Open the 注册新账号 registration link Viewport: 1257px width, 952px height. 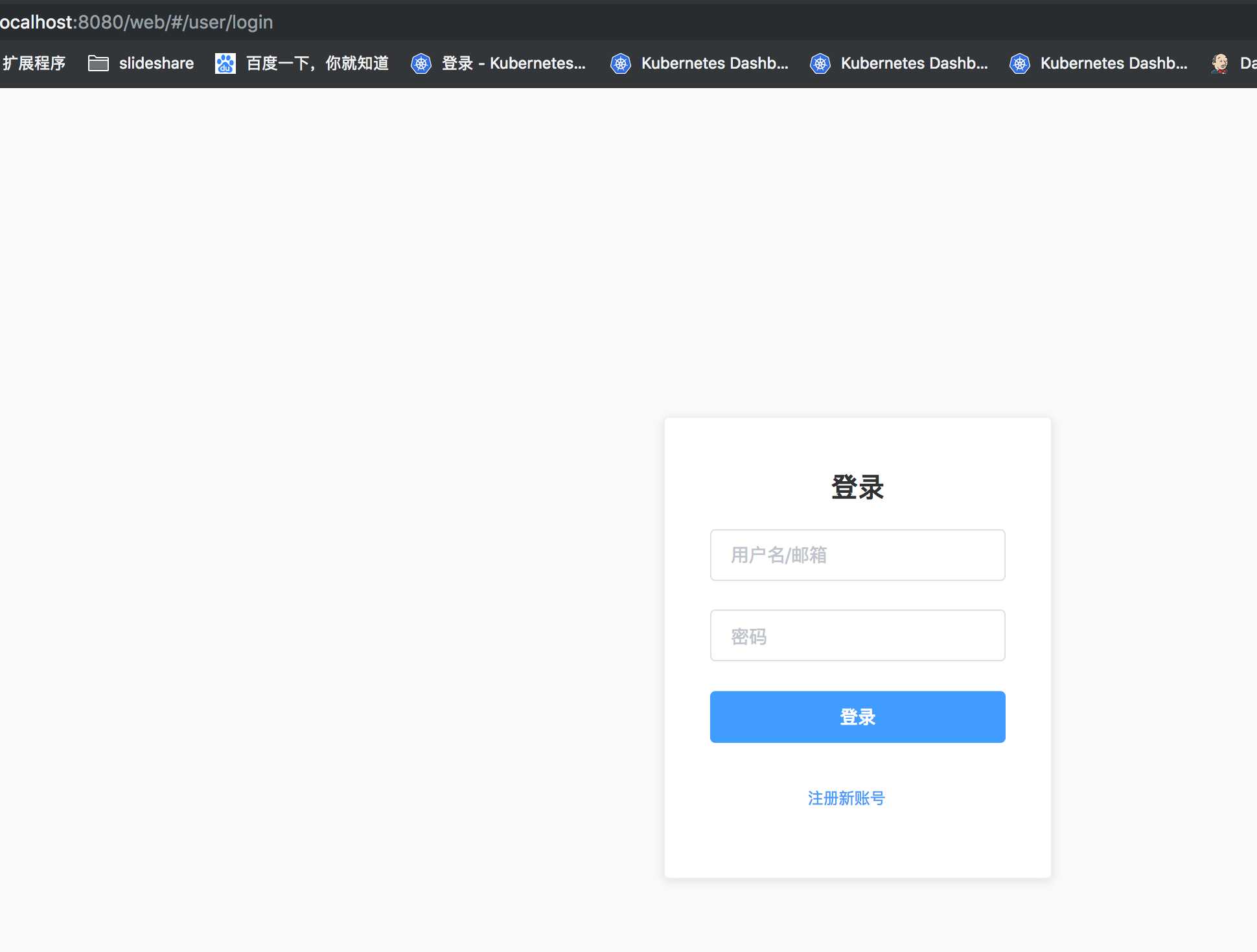click(x=846, y=798)
